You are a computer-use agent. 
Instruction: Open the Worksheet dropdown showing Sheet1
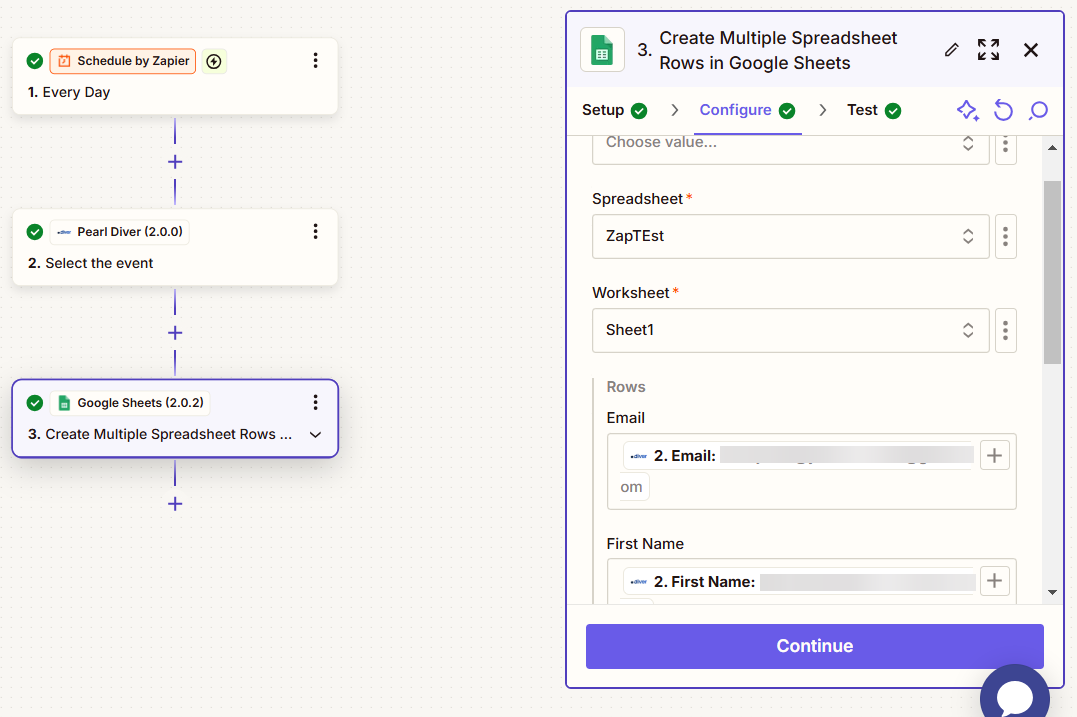coord(790,330)
